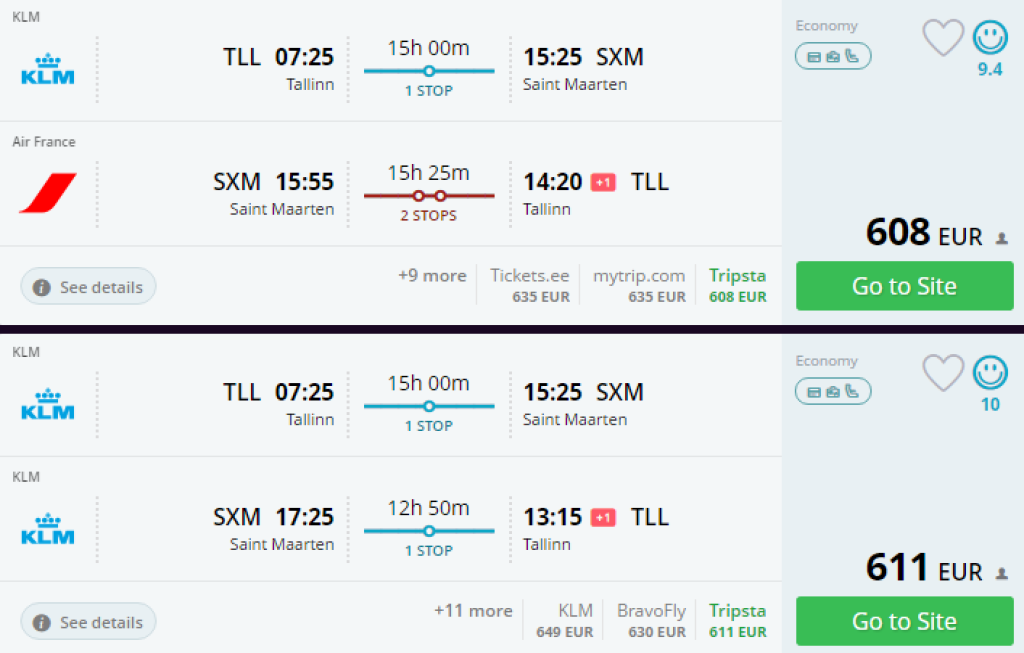1024x653 pixels.
Task: Click the Air France logo
Action: (x=48, y=193)
